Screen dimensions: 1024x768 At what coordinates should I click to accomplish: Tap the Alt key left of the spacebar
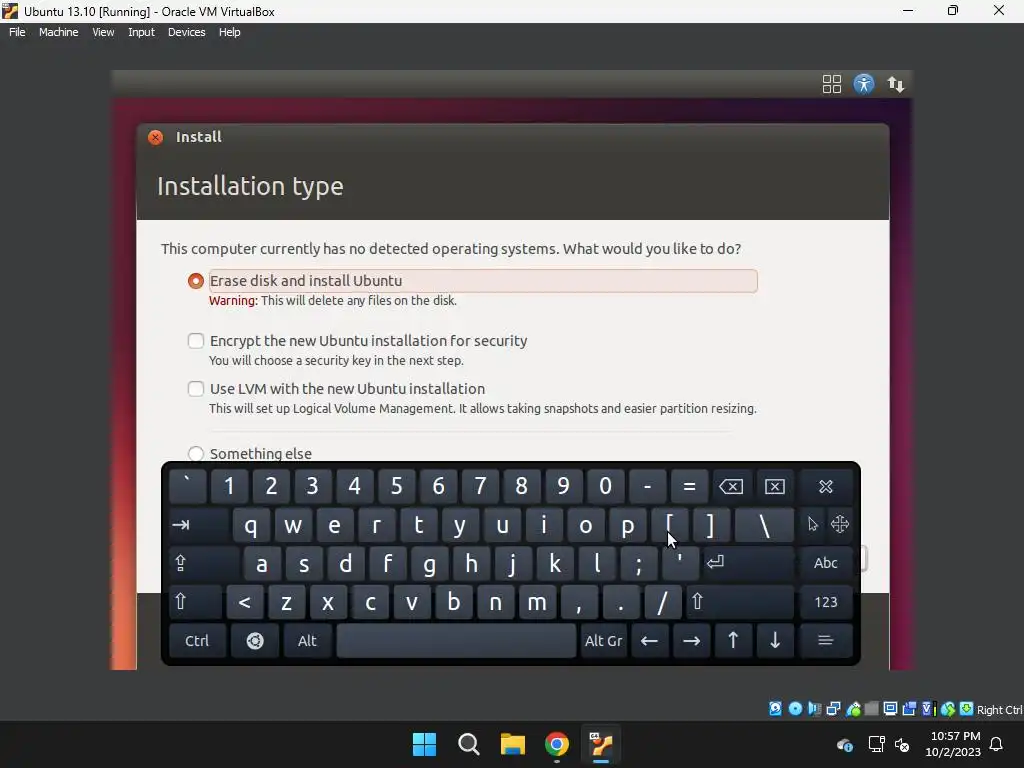307,641
